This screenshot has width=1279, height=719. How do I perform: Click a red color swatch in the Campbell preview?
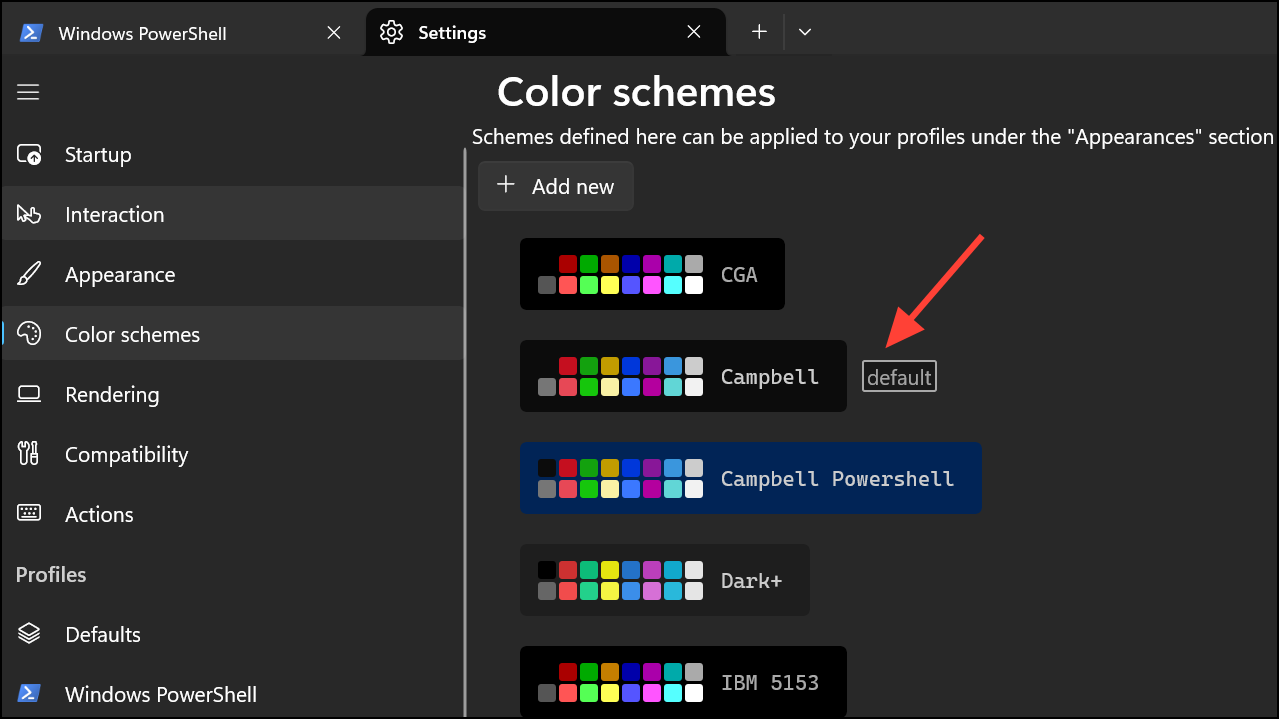click(568, 365)
